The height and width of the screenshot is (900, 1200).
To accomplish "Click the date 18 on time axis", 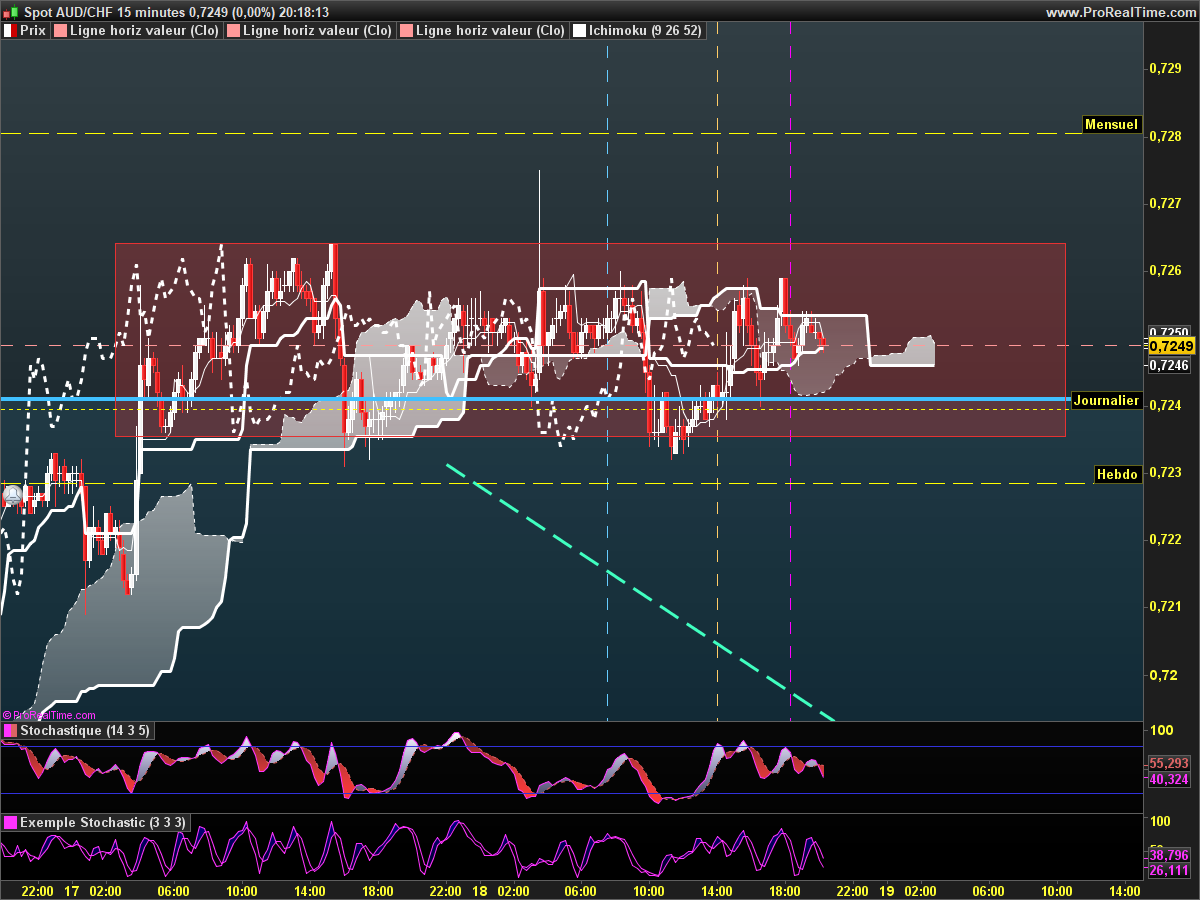I will click(x=479, y=890).
